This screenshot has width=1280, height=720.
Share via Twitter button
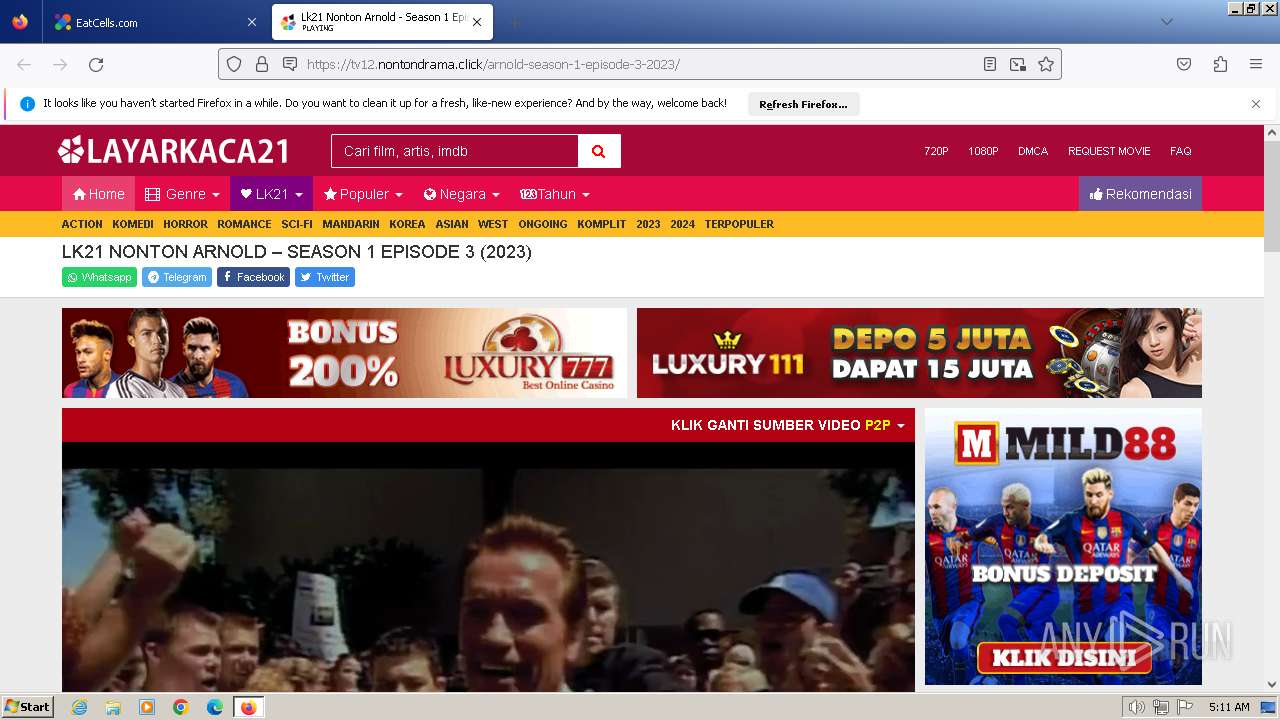tap(325, 277)
